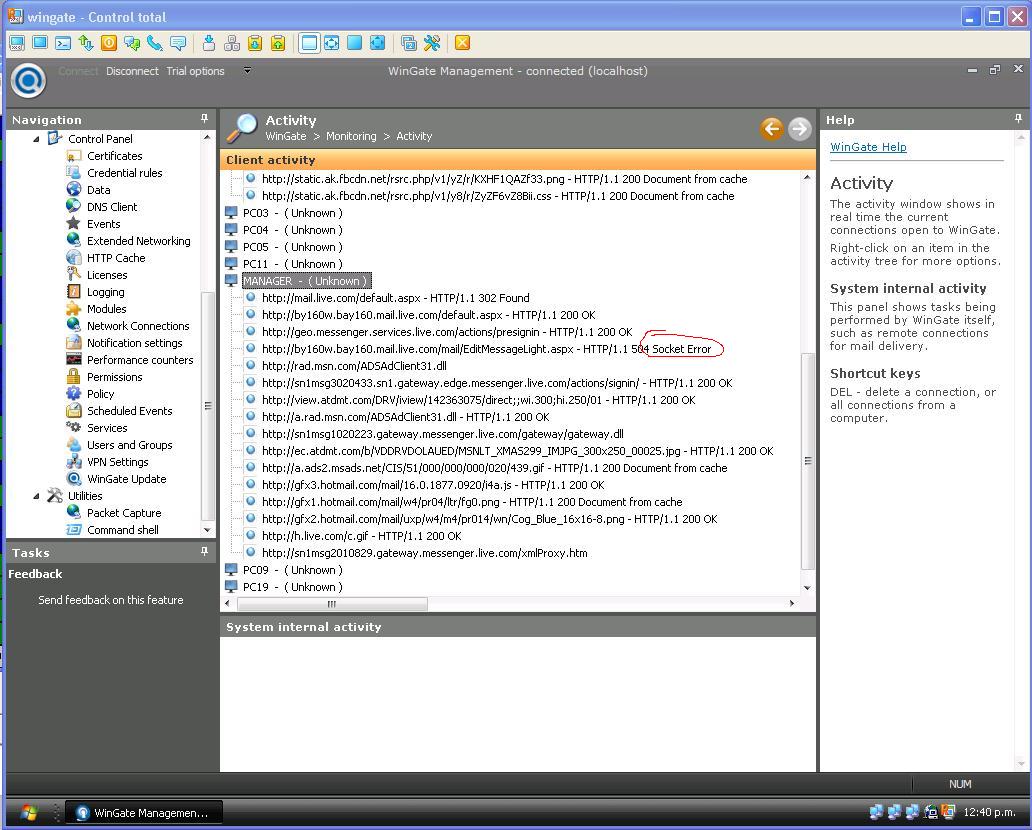
Task: Open Scheduled Events in navigation
Action: (130, 411)
